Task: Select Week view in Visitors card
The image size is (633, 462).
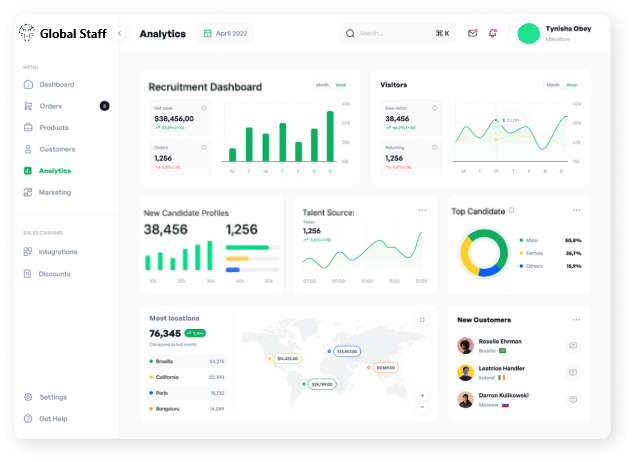Action: click(x=572, y=85)
